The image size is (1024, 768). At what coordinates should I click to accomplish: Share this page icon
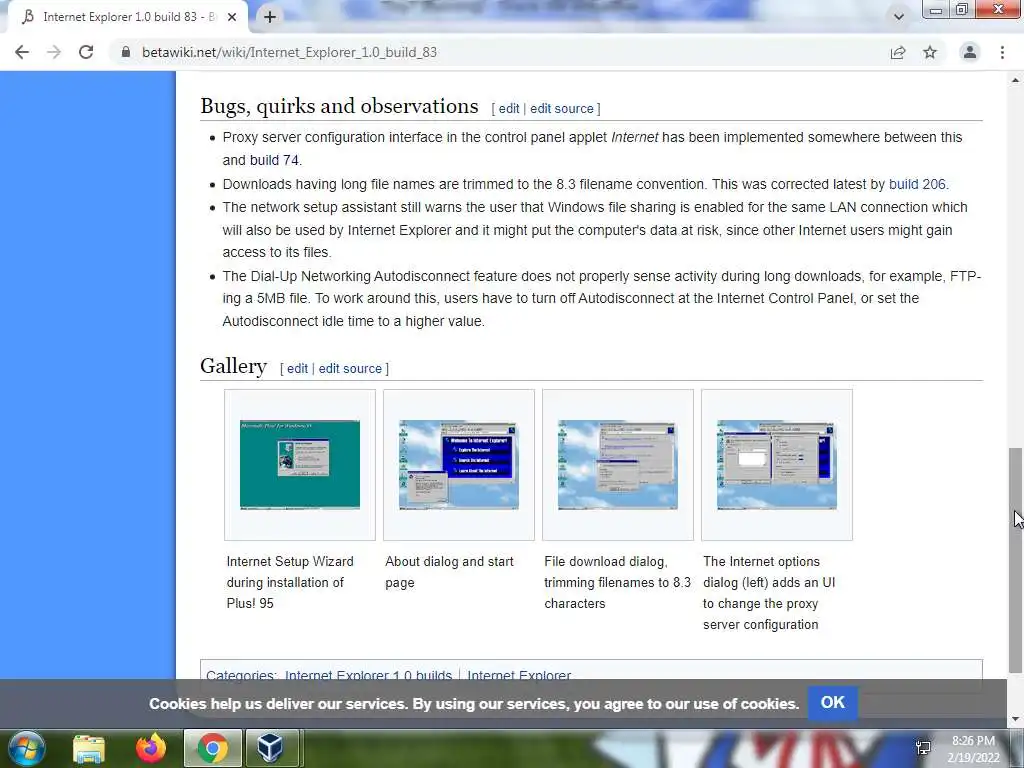898,52
